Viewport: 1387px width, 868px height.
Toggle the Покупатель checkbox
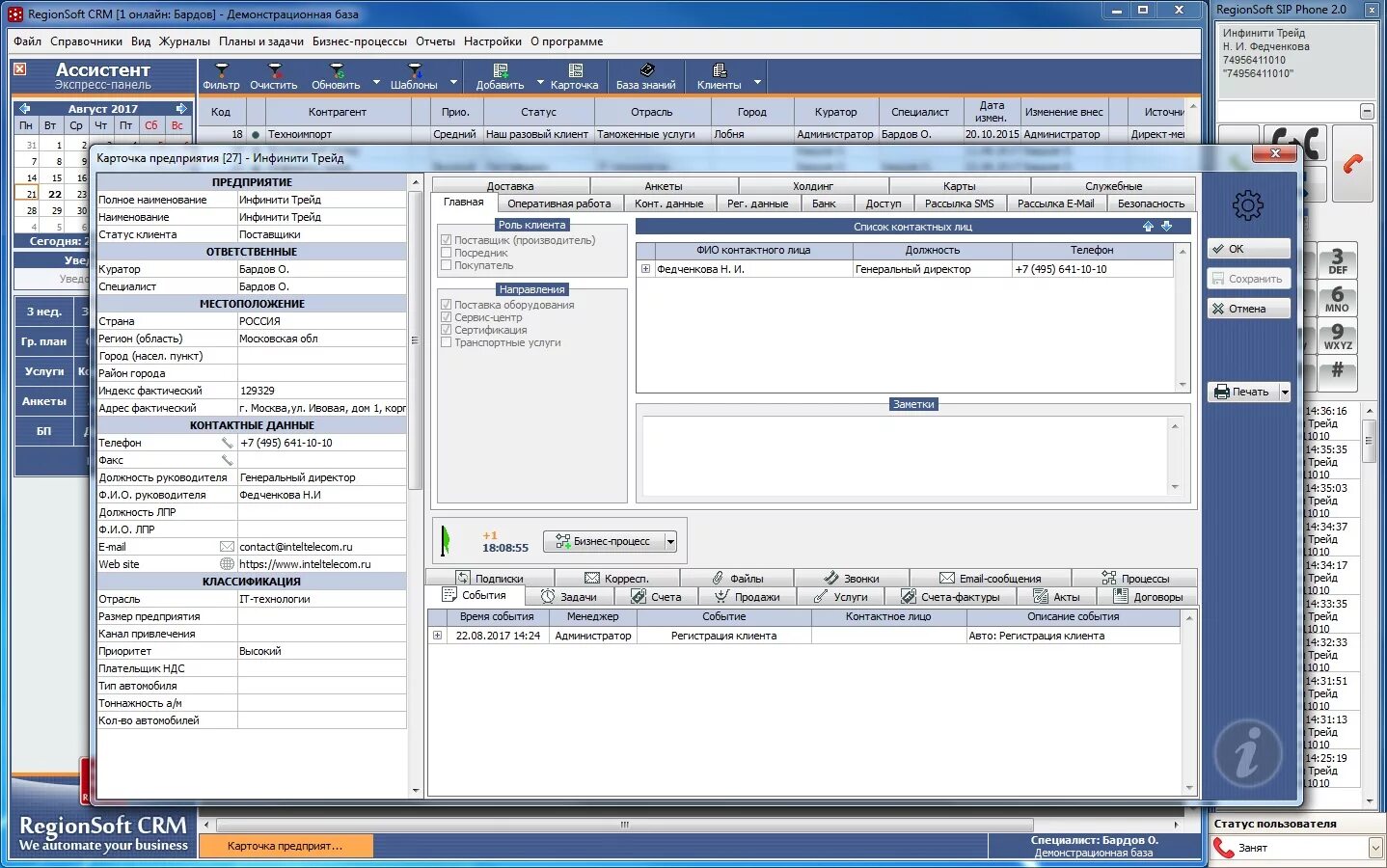click(446, 265)
